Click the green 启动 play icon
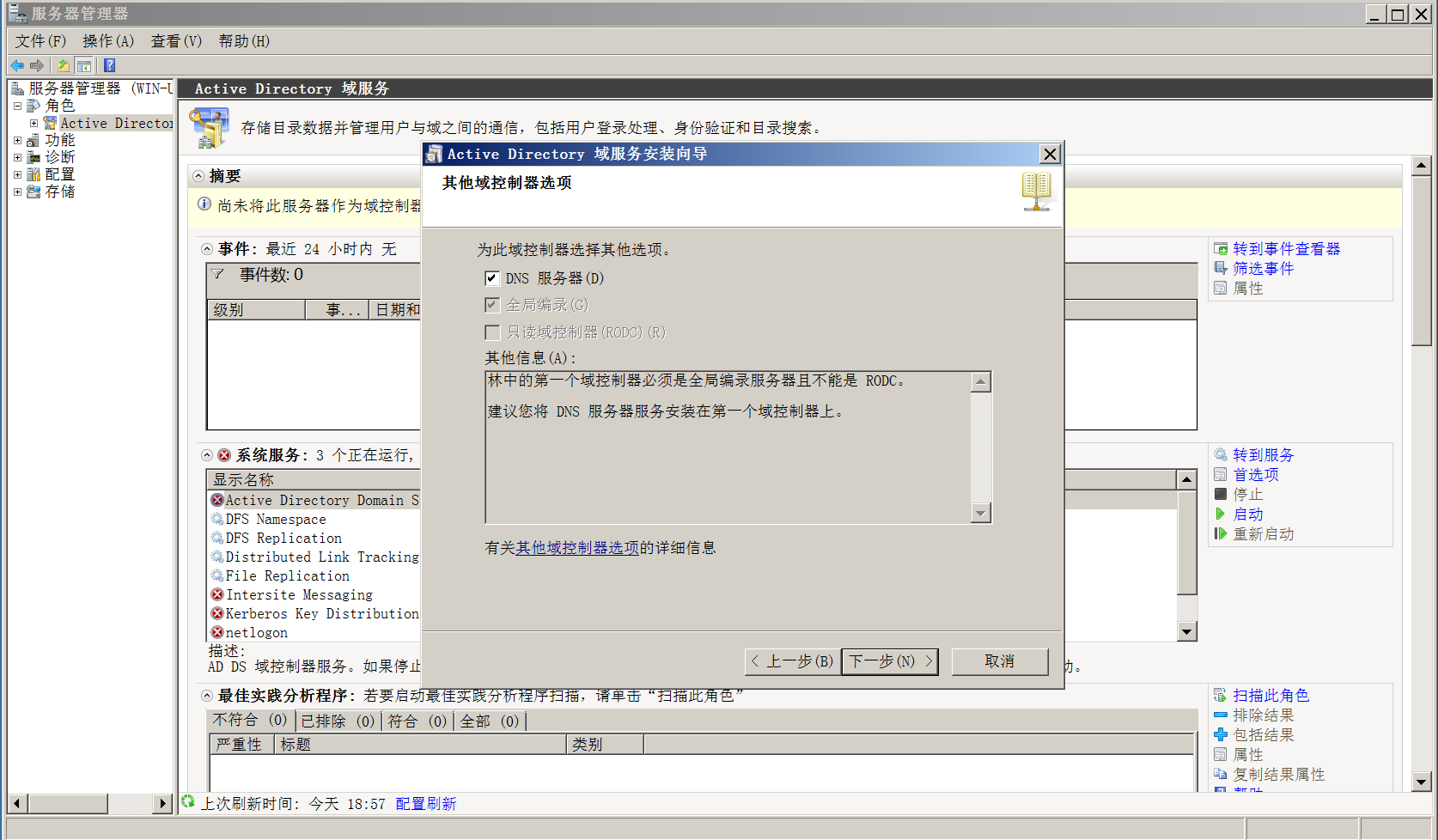The width and height of the screenshot is (1438, 840). [x=1221, y=514]
